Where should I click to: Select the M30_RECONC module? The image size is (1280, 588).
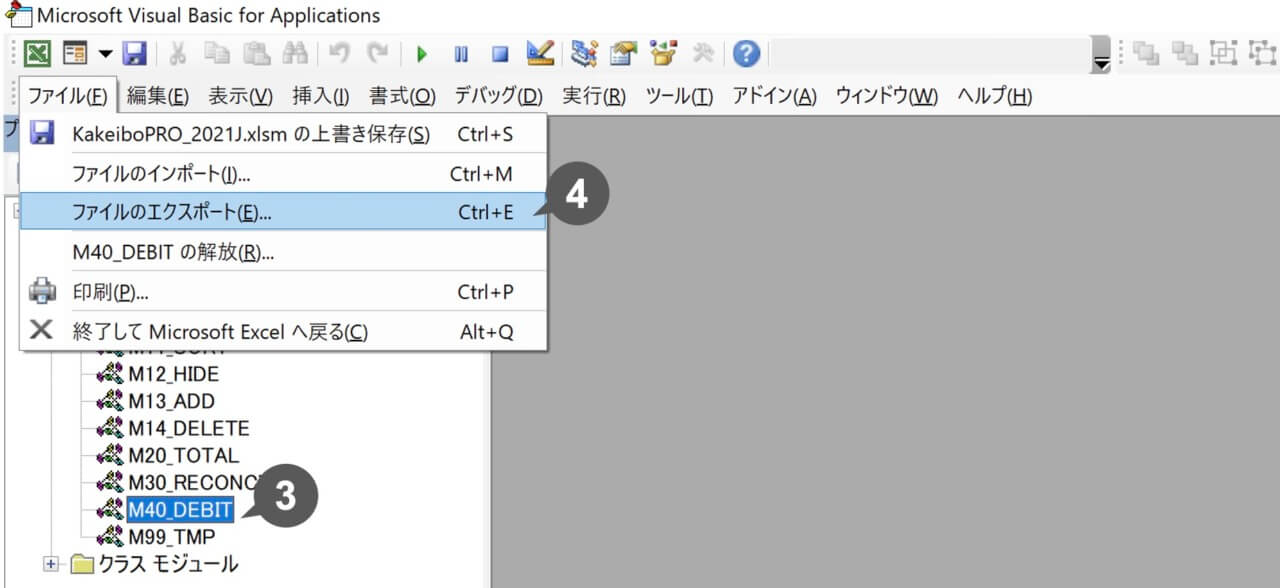click(195, 482)
